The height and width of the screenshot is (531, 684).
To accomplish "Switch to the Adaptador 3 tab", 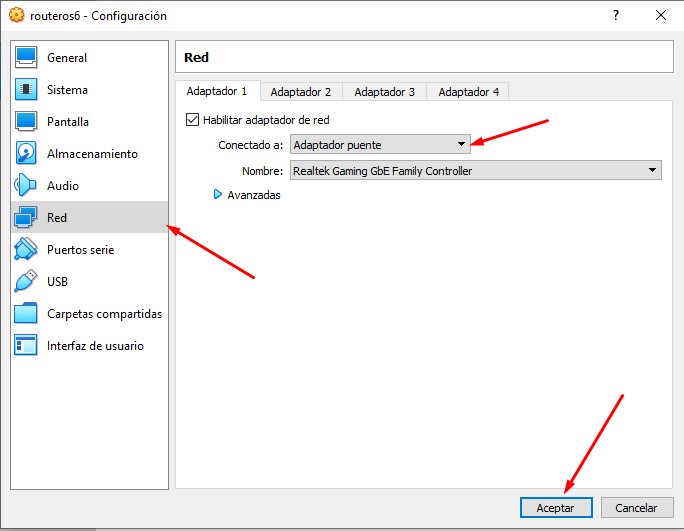I will pos(384,92).
